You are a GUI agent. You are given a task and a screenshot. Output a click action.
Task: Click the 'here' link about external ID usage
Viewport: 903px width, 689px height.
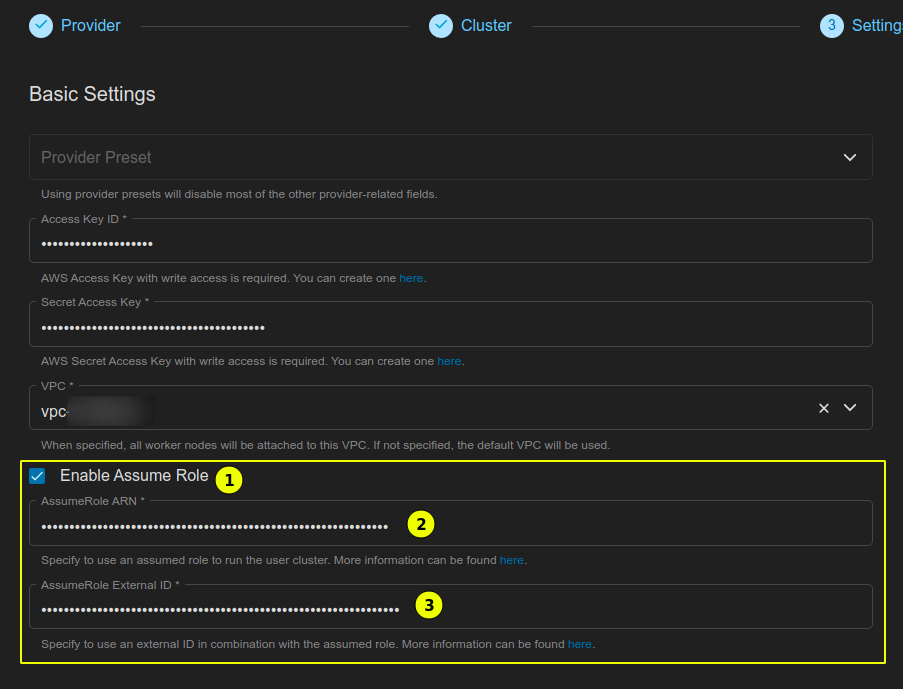click(x=580, y=644)
